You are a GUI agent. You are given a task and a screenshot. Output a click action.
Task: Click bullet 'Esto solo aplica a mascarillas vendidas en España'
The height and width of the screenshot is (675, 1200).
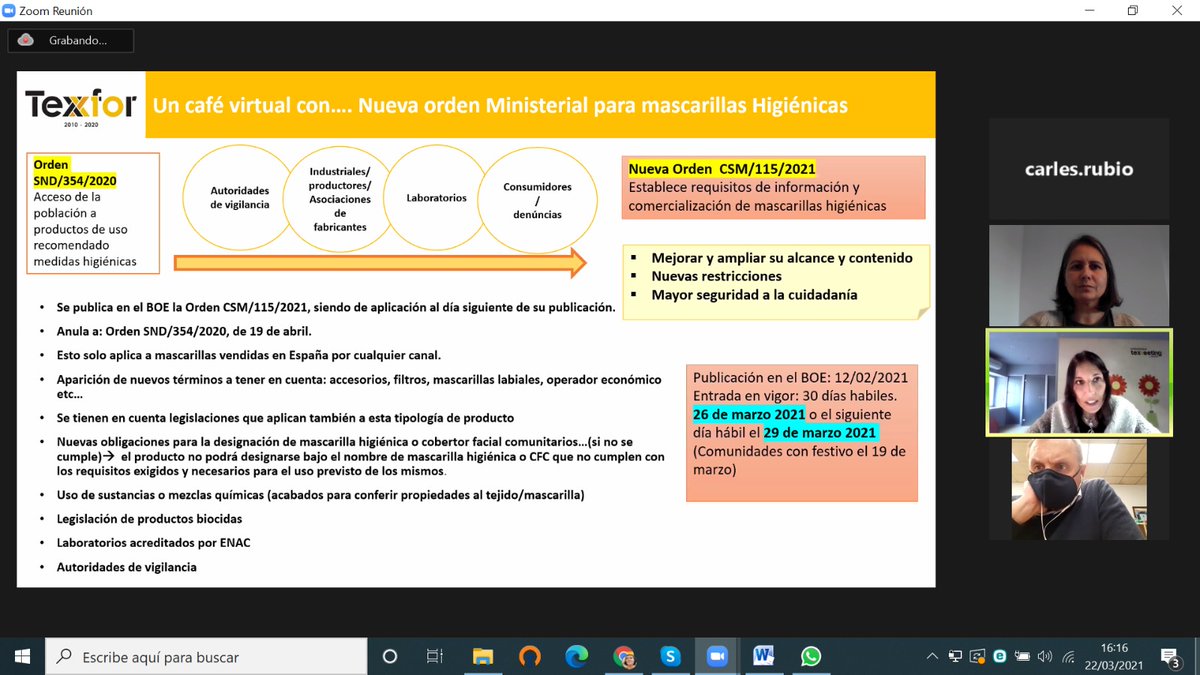tap(246, 355)
